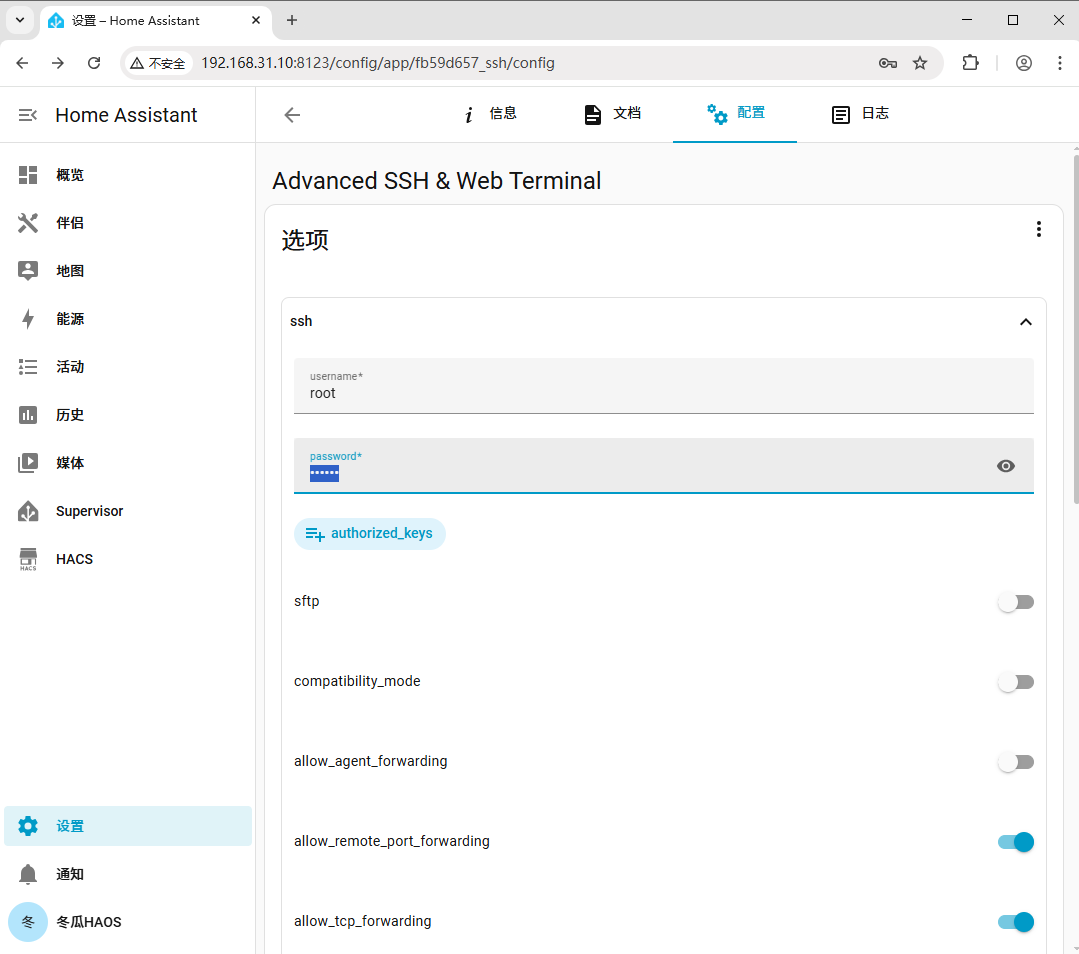Open the Chrome profile button

[1024, 63]
